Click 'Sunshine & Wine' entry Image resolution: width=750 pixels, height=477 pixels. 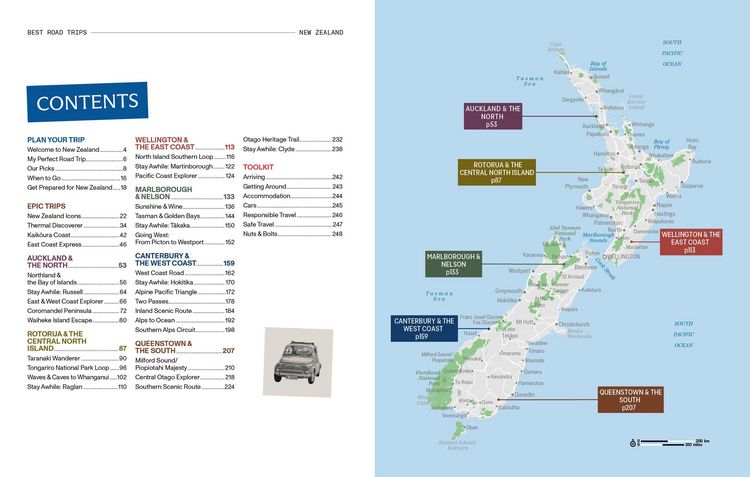[185, 207]
